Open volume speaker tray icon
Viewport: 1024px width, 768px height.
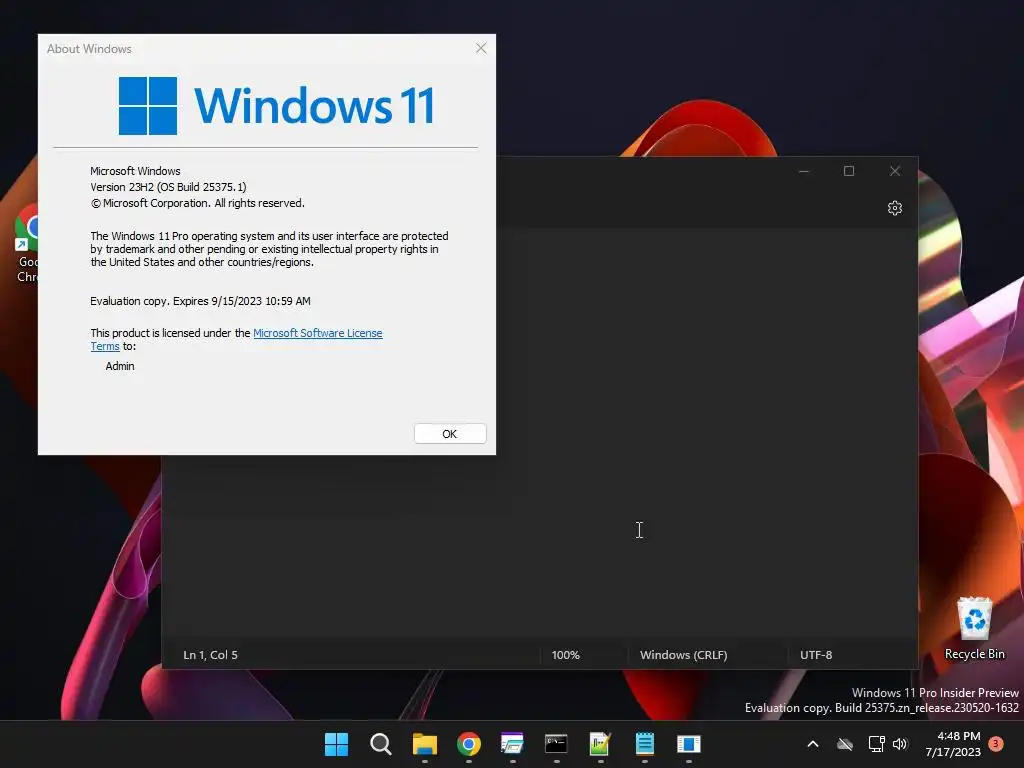tap(901, 744)
